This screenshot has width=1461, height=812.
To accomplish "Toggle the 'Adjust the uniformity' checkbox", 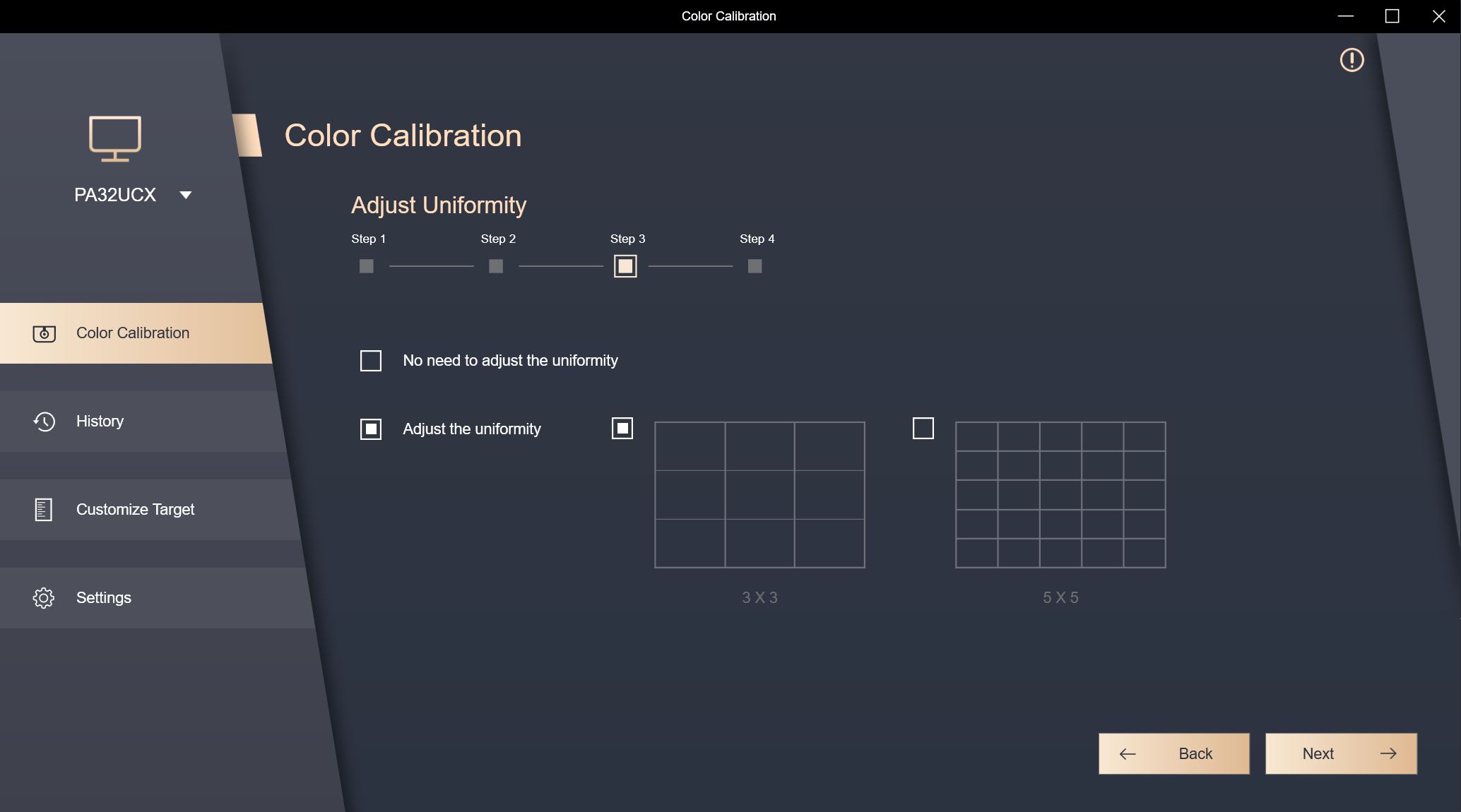I will point(371,429).
